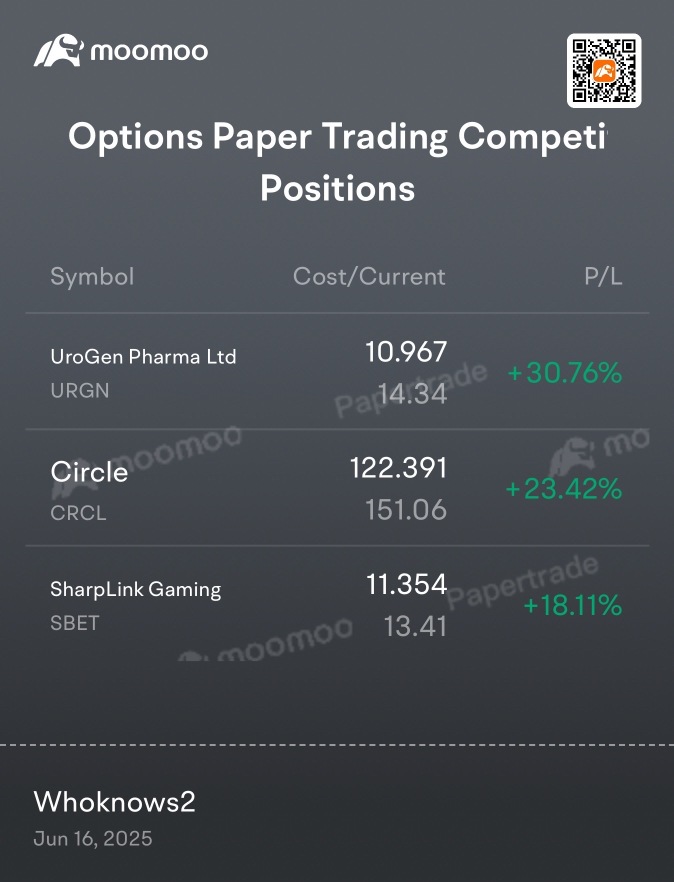Sort by the Symbol column header

click(92, 276)
